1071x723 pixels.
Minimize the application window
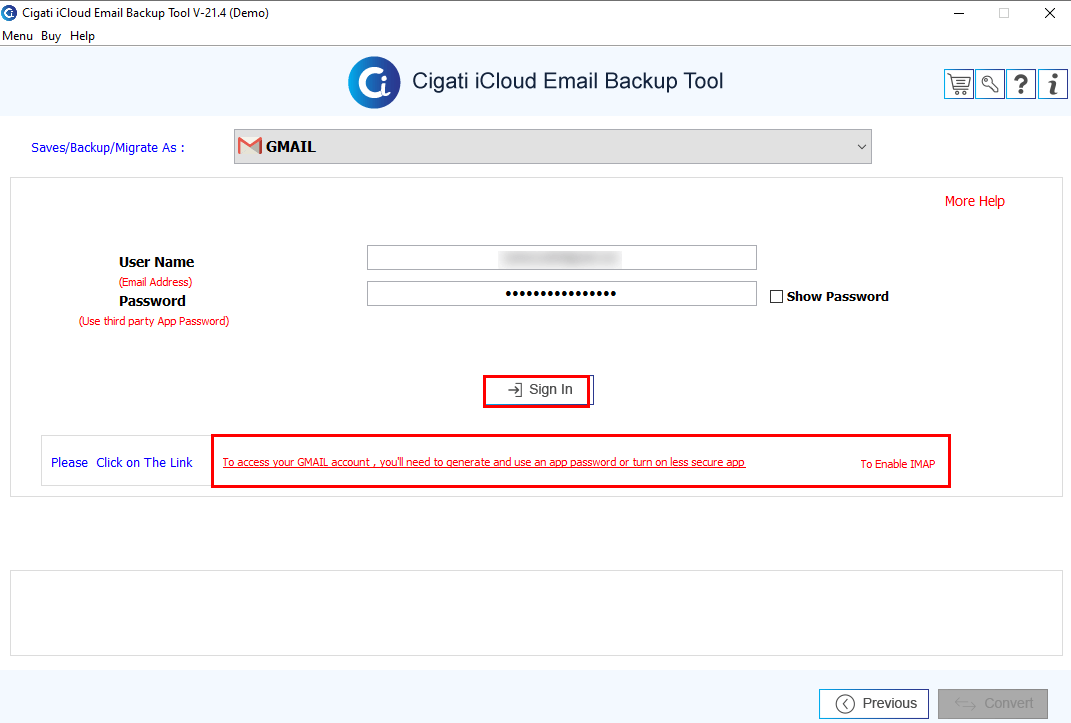point(959,13)
